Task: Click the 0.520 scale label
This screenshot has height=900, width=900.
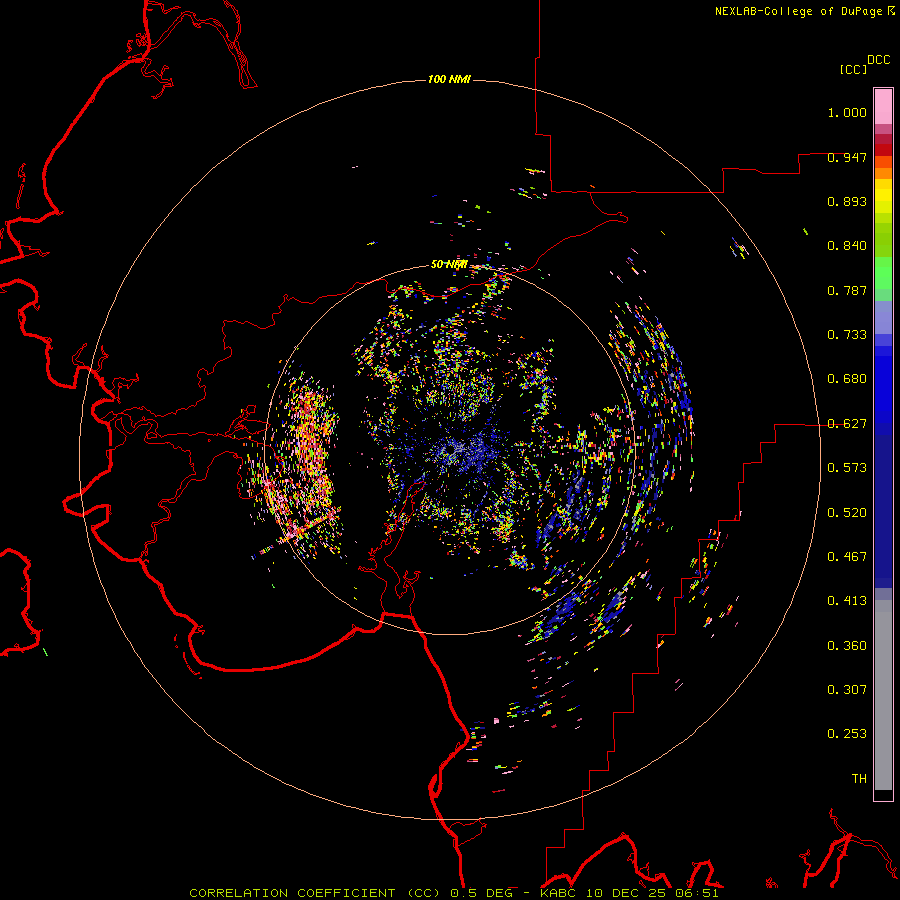Action: click(847, 513)
